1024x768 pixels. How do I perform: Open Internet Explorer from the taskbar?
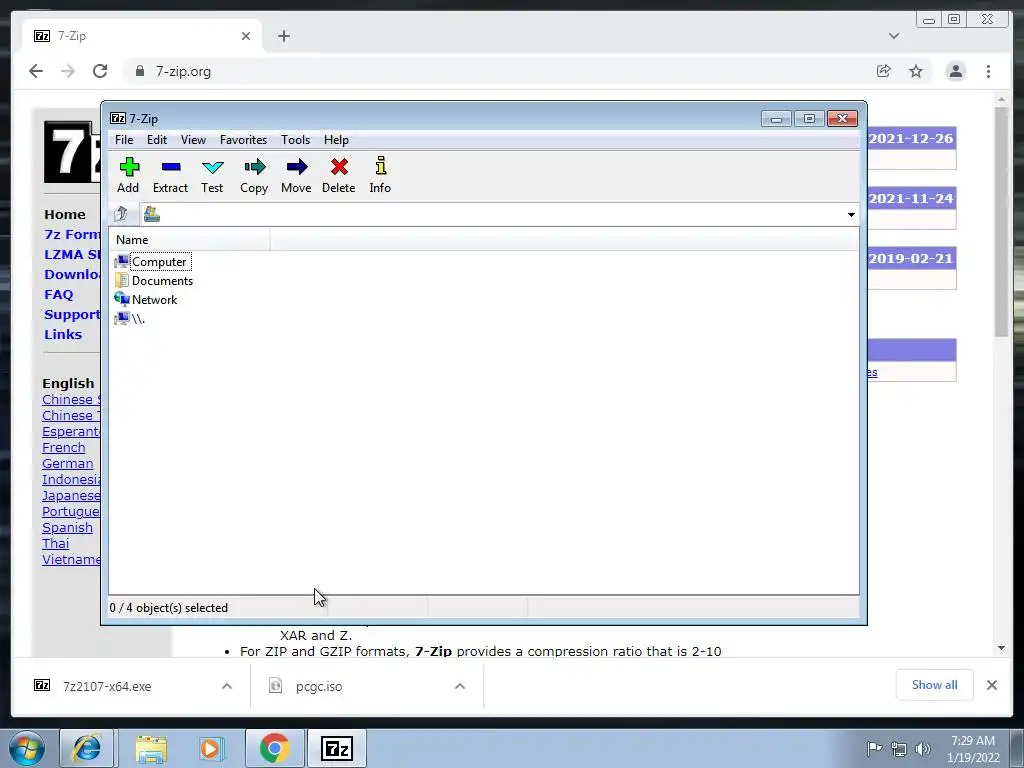click(x=87, y=748)
